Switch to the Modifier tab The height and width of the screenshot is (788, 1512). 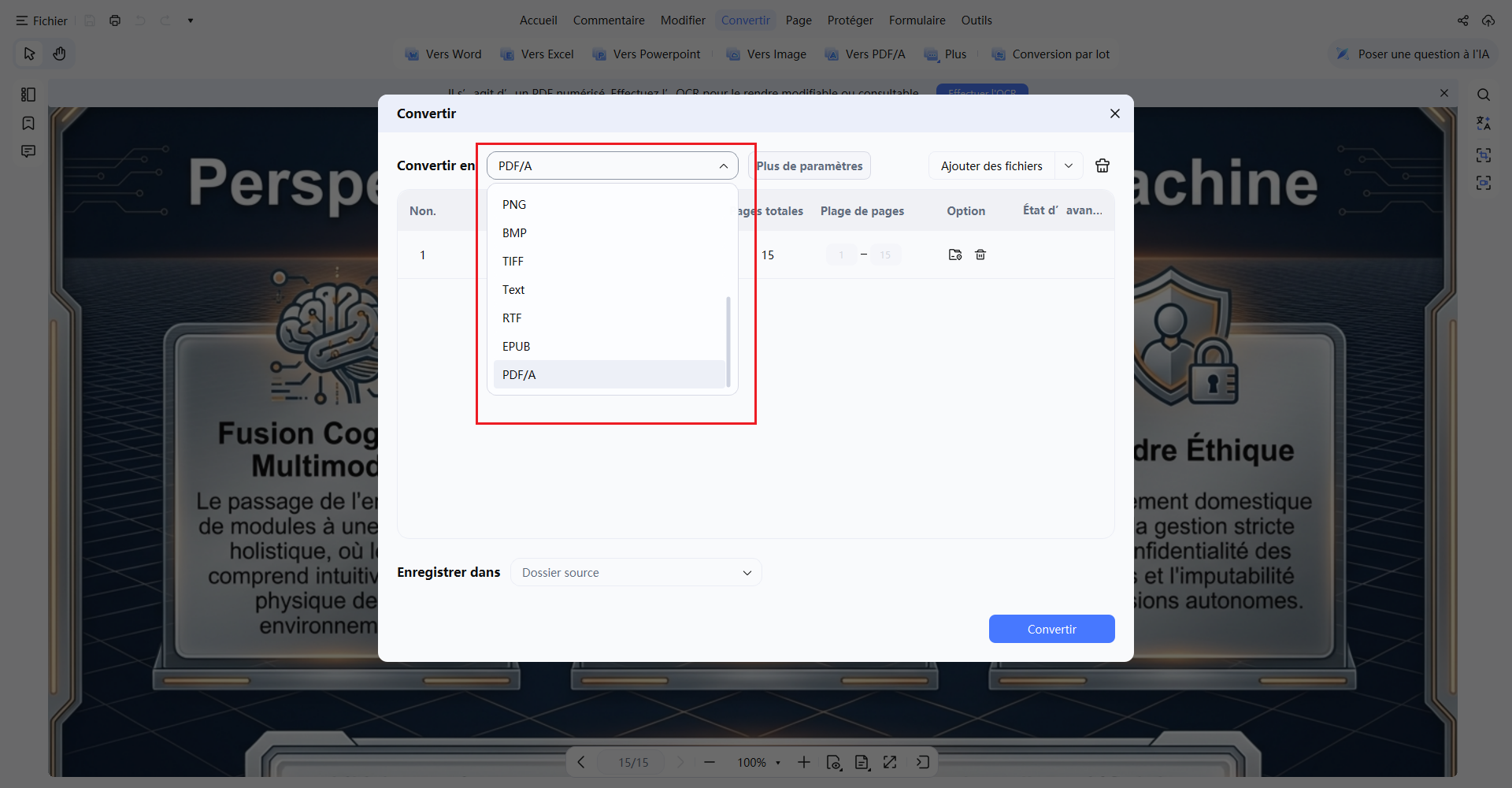tap(683, 20)
